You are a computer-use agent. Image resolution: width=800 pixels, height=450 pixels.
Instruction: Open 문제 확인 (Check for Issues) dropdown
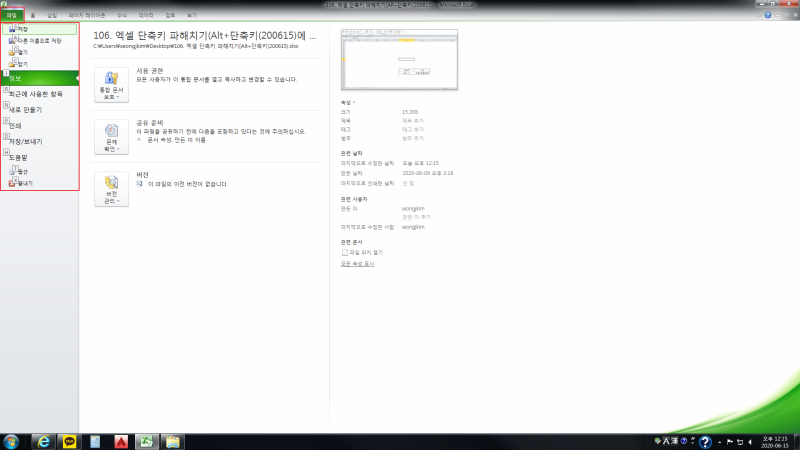(x=111, y=137)
